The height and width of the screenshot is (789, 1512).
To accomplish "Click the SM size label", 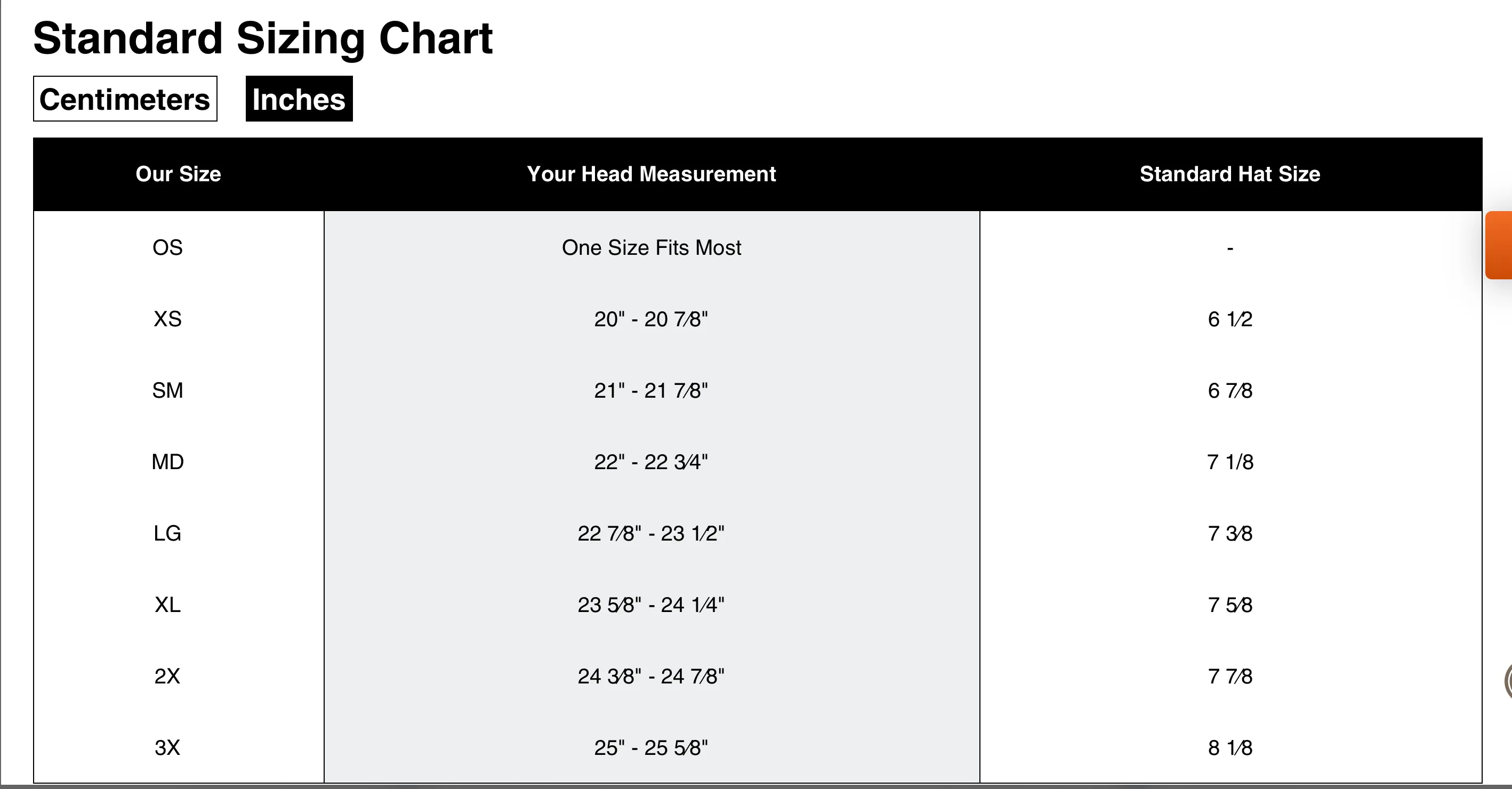I will [167, 391].
